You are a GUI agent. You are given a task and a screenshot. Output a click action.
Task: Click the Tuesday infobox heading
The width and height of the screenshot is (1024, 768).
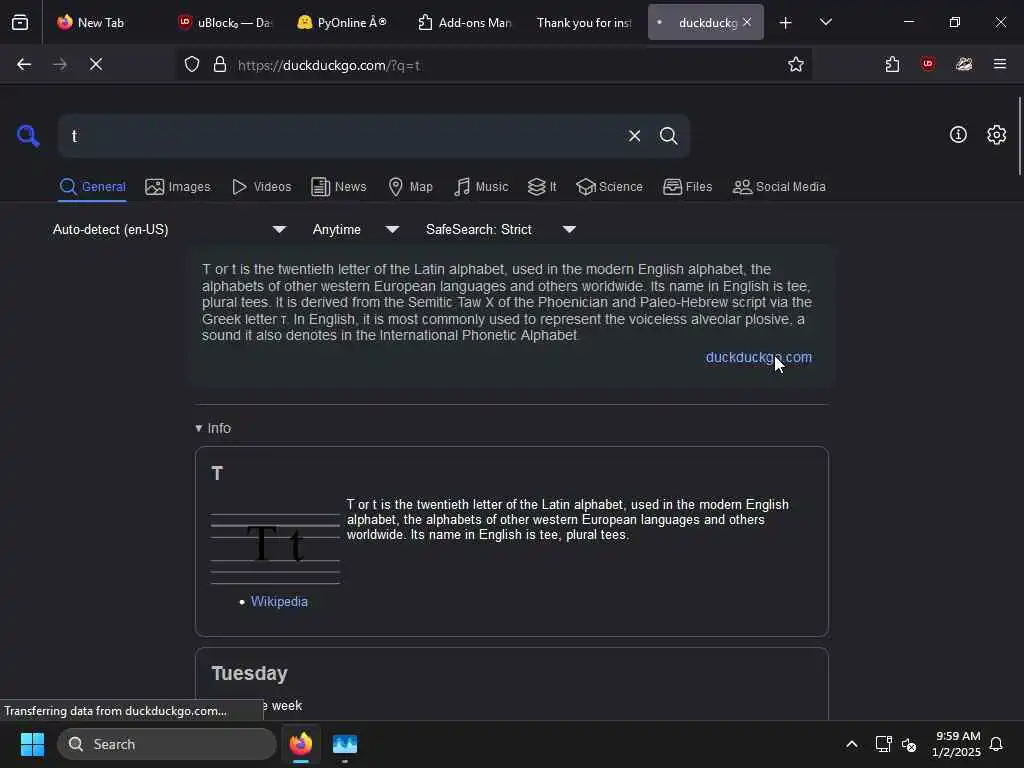(x=249, y=673)
